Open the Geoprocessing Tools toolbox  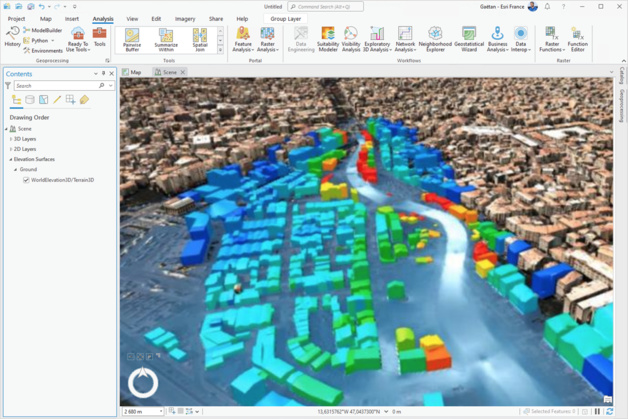[100, 38]
